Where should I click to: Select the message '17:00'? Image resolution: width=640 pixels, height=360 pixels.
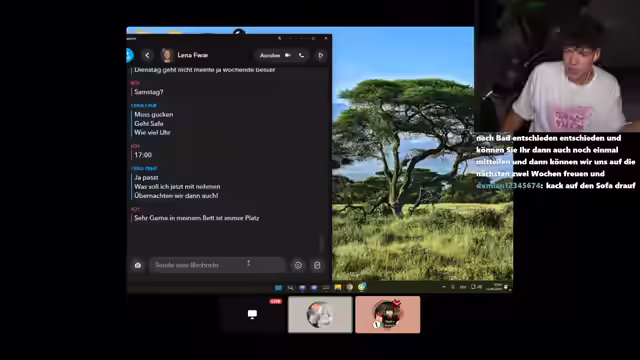(x=143, y=155)
